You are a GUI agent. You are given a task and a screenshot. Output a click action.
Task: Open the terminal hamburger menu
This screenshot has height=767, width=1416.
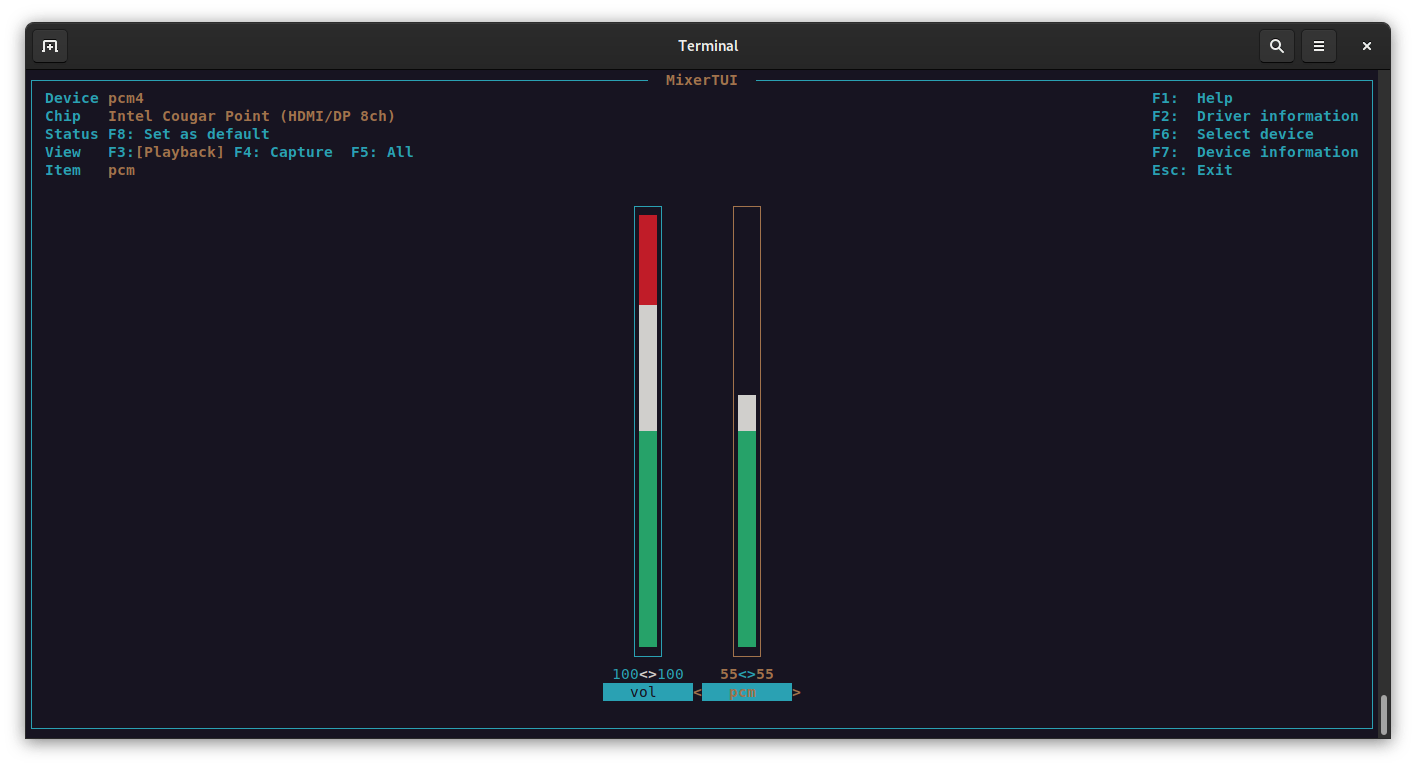pos(1318,45)
